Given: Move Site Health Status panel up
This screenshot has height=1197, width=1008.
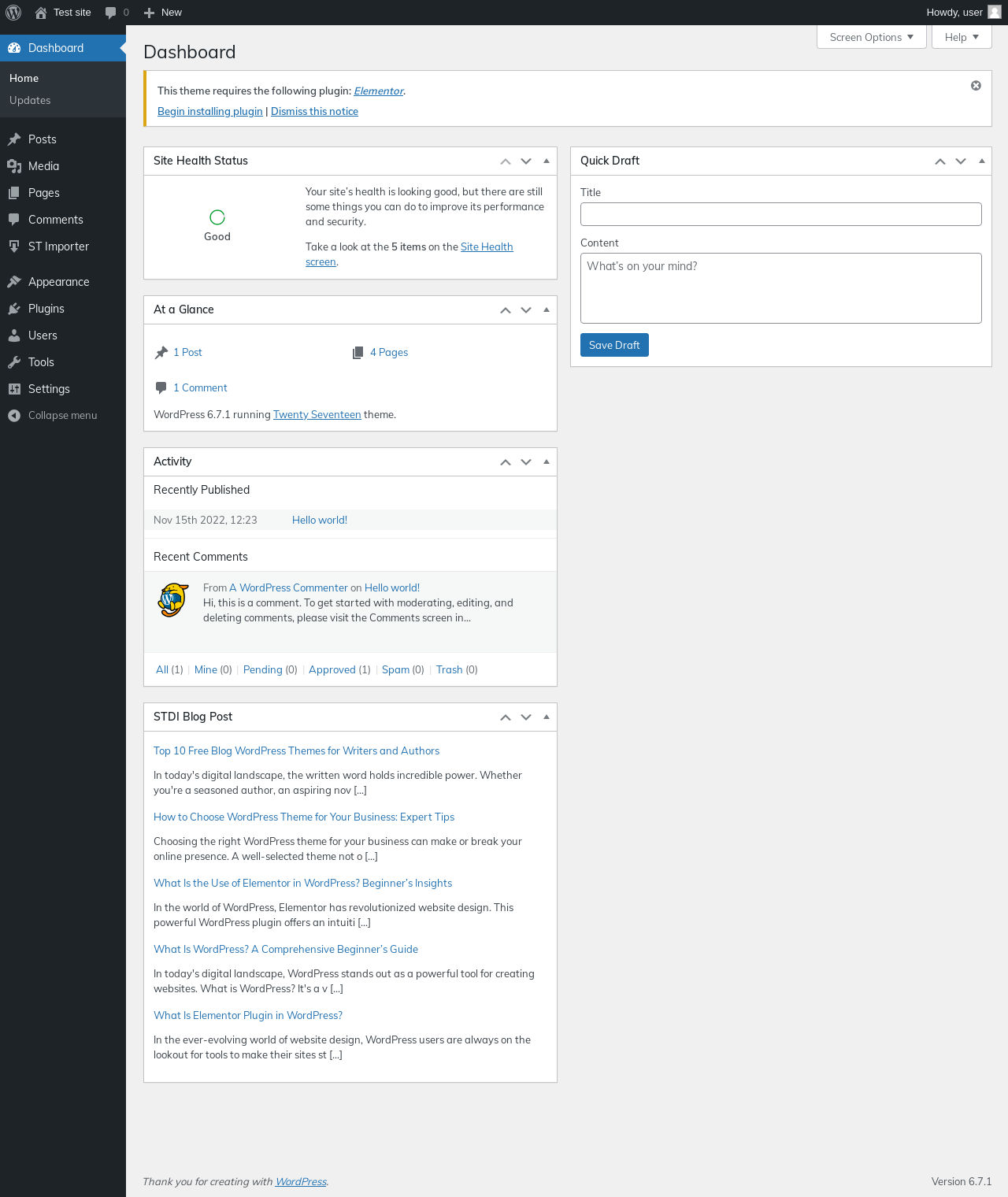Looking at the screenshot, I should (x=506, y=161).
